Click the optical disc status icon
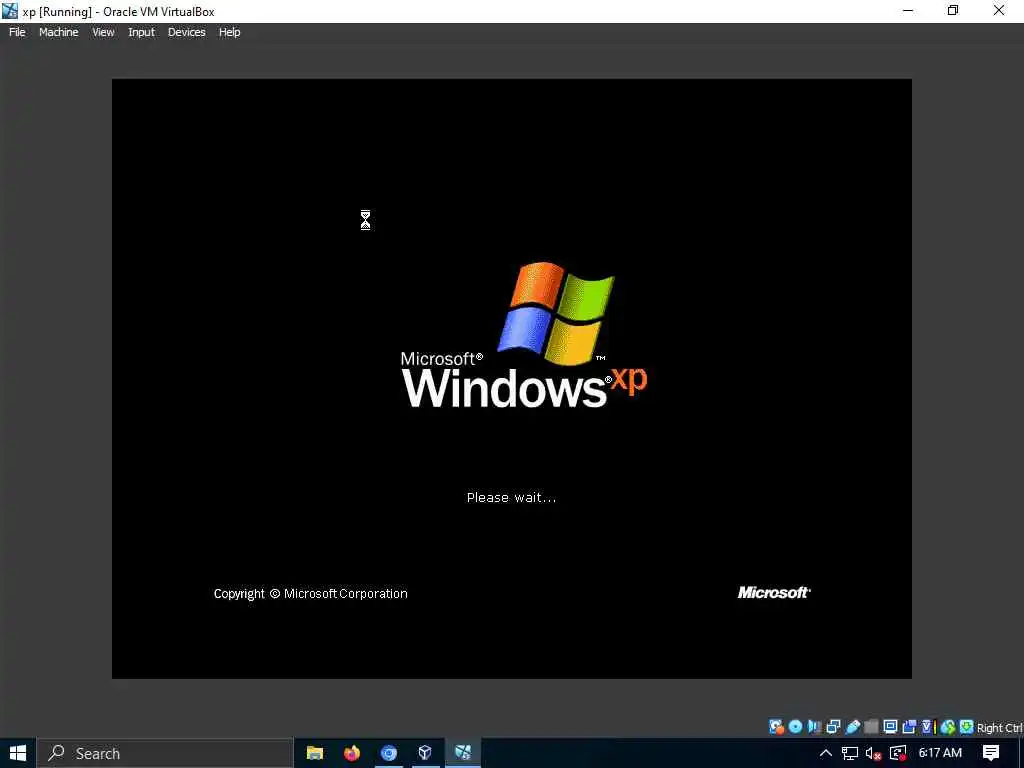Viewport: 1024px width, 768px height. tap(795, 727)
